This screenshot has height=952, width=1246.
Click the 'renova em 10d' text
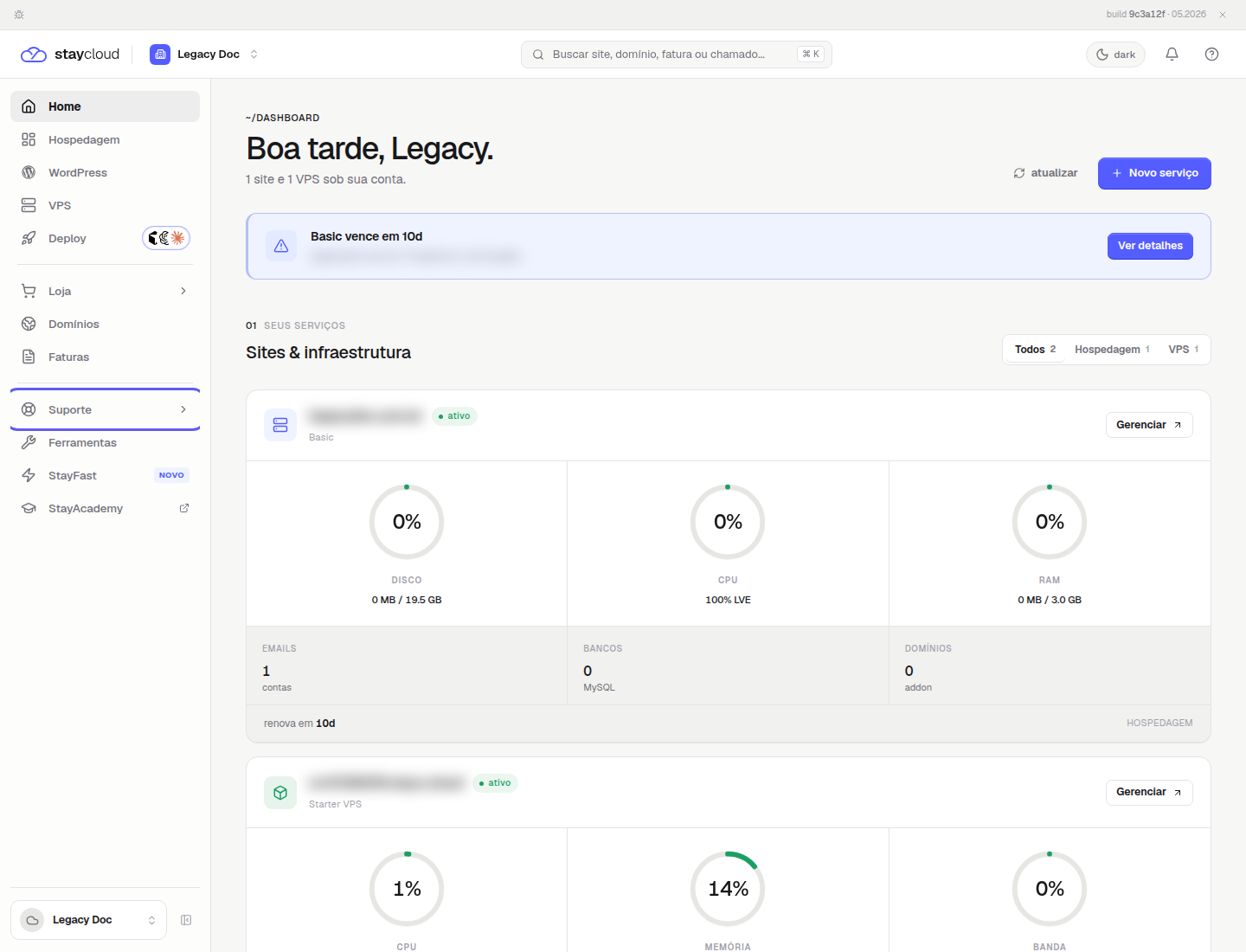point(299,724)
